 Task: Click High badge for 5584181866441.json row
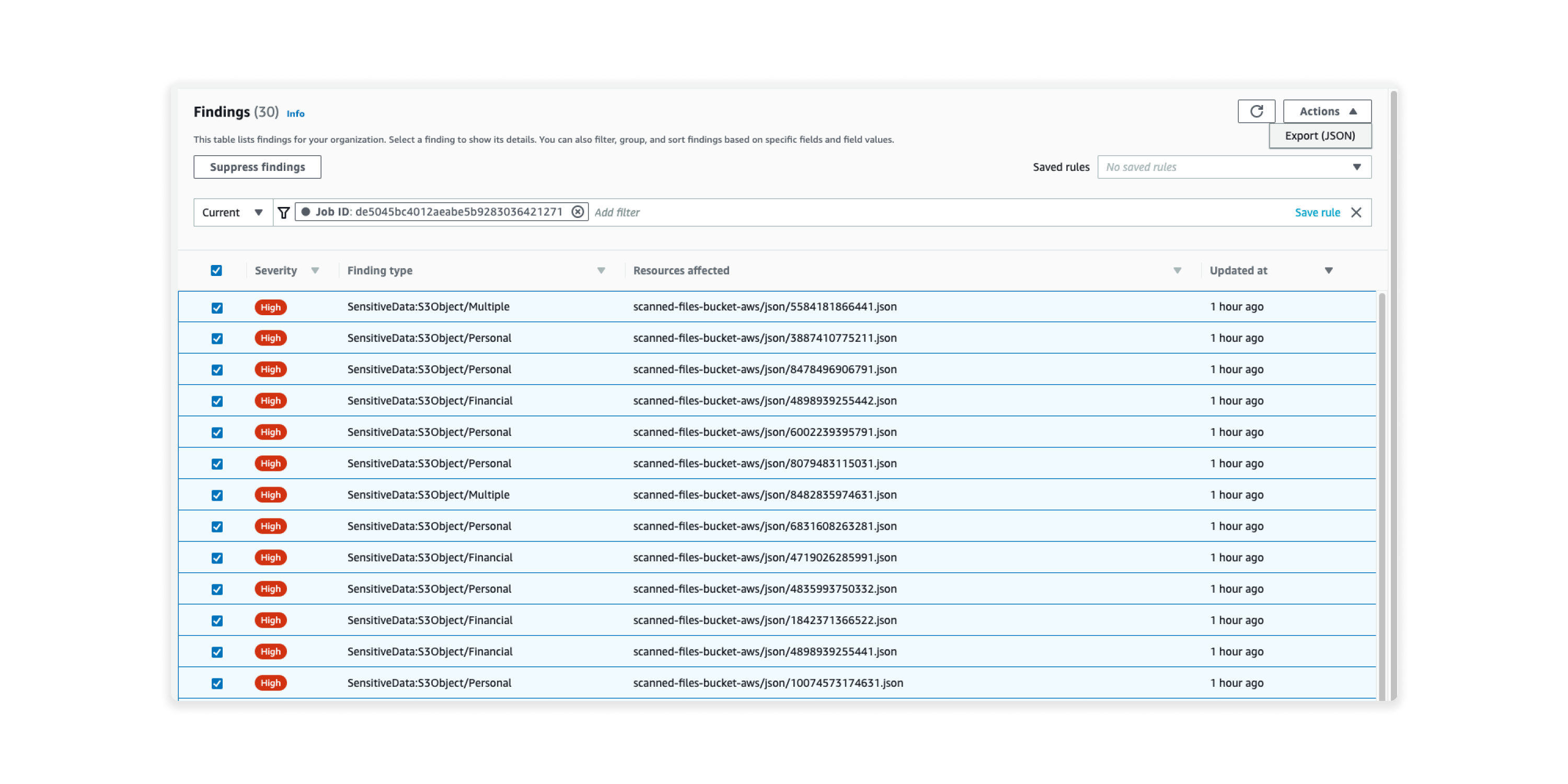click(270, 307)
